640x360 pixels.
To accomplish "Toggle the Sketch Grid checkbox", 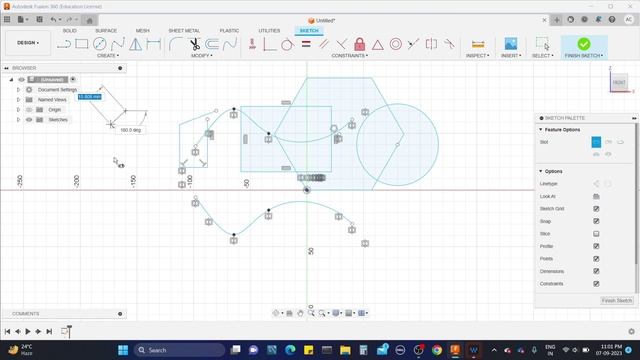I will (596, 209).
